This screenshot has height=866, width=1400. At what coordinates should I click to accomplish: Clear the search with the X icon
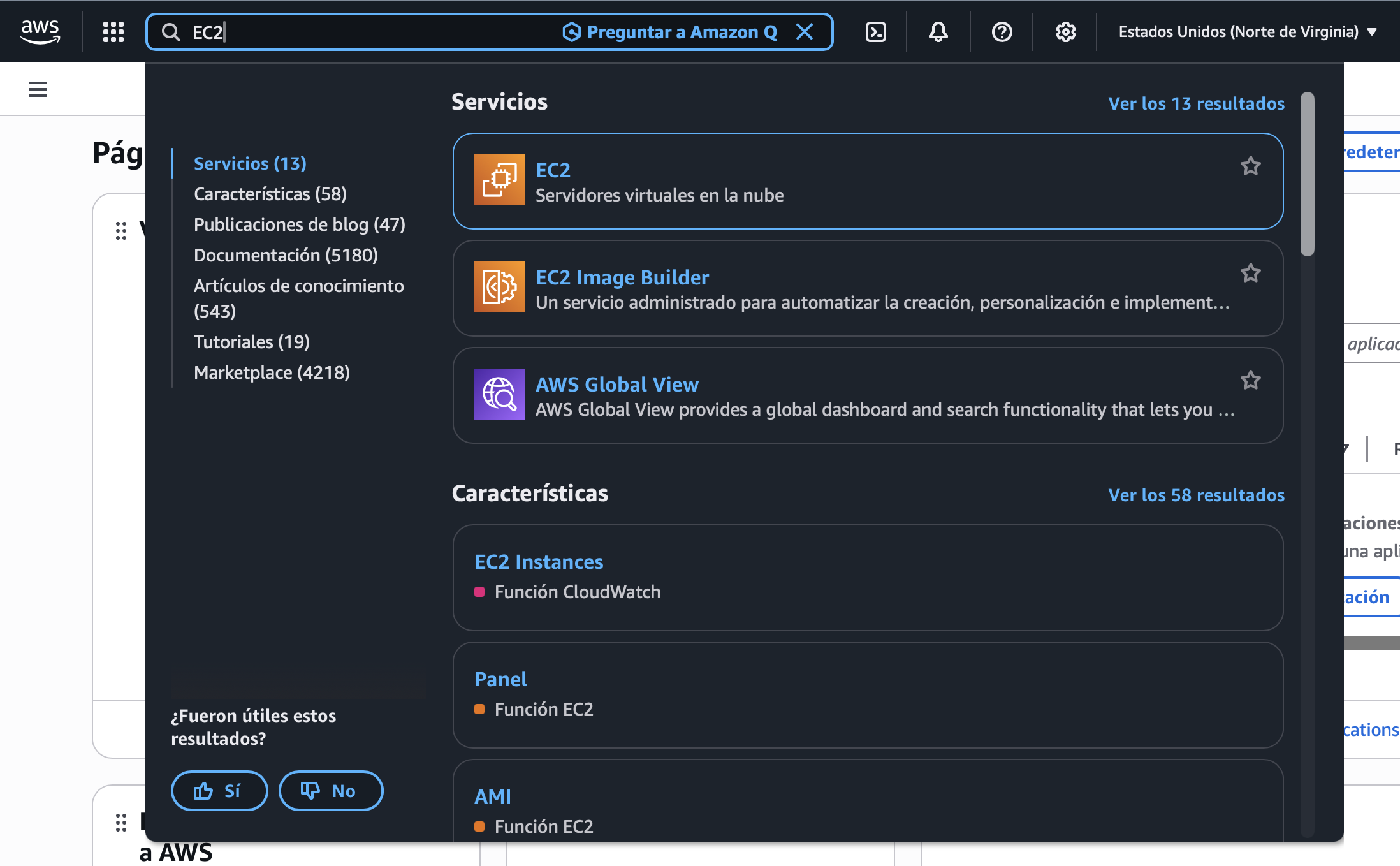click(x=805, y=32)
